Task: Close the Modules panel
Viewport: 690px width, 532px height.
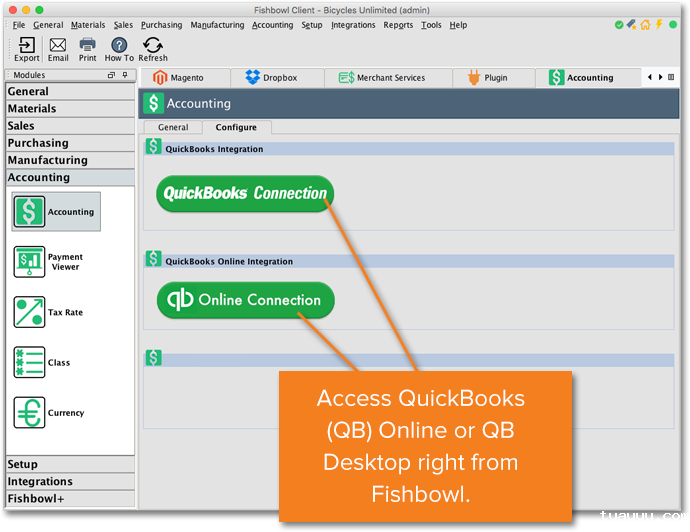Action: click(x=126, y=75)
